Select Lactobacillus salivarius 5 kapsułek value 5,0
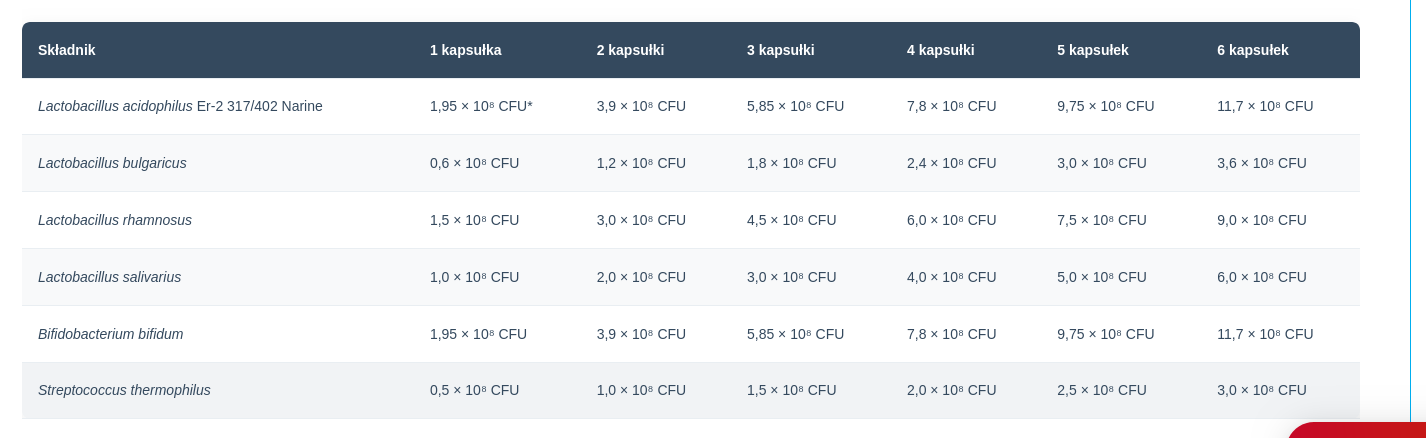This screenshot has height=438, width=1426. click(x=1102, y=277)
